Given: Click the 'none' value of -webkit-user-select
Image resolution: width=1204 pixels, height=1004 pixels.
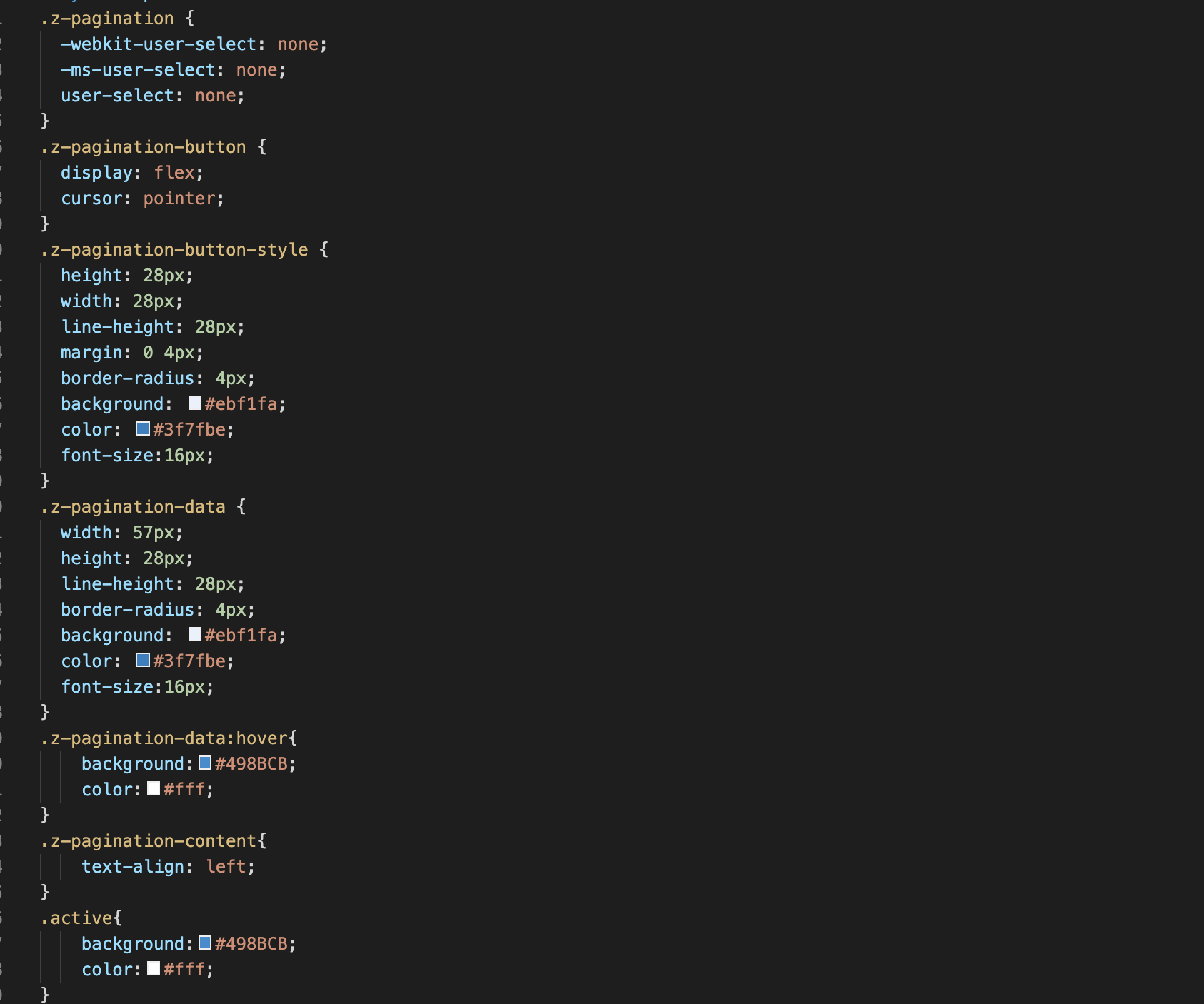Looking at the screenshot, I should 298,44.
